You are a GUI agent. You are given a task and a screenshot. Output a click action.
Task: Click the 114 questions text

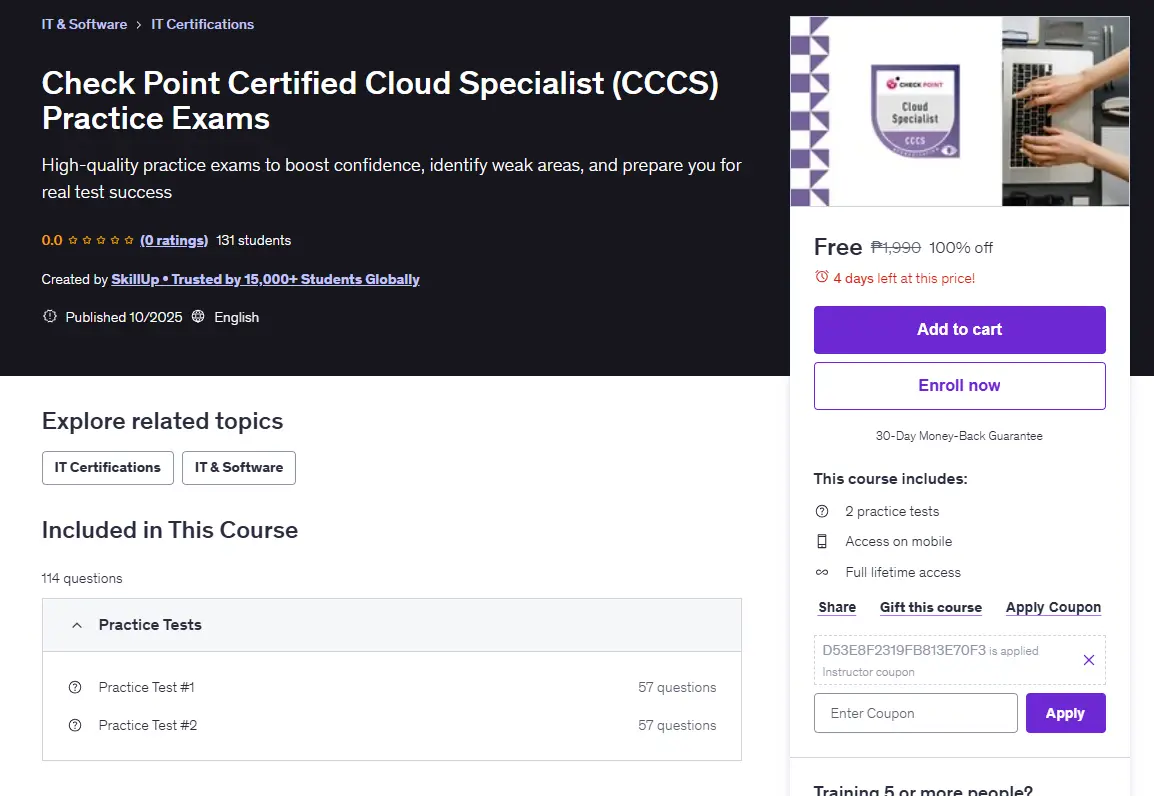pyautogui.click(x=82, y=578)
